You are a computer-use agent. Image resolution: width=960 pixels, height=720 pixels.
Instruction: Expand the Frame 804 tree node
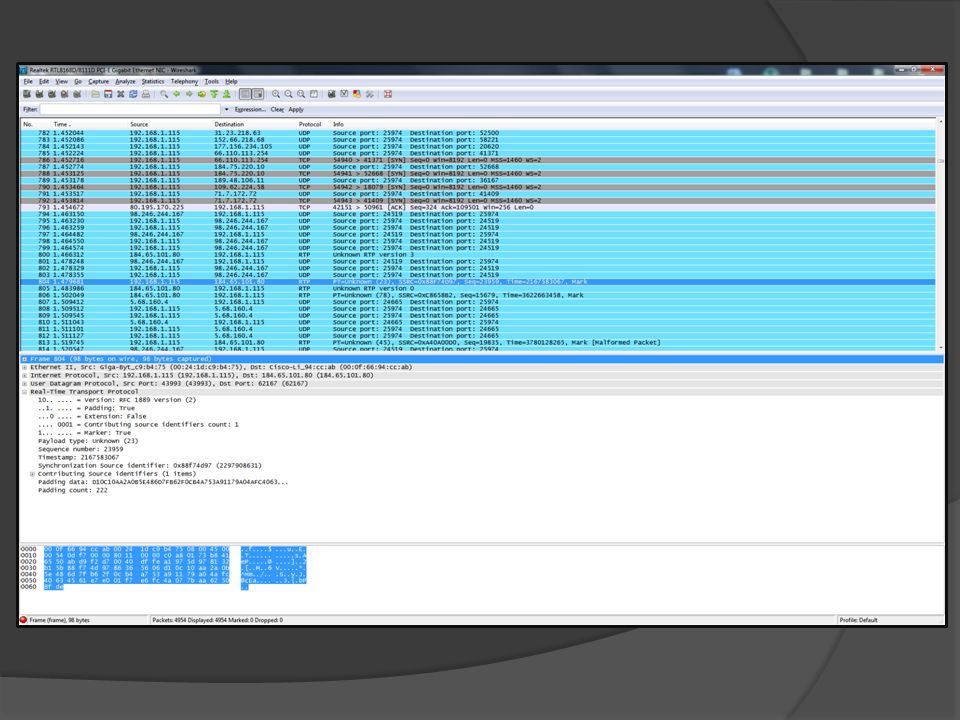coord(24,359)
